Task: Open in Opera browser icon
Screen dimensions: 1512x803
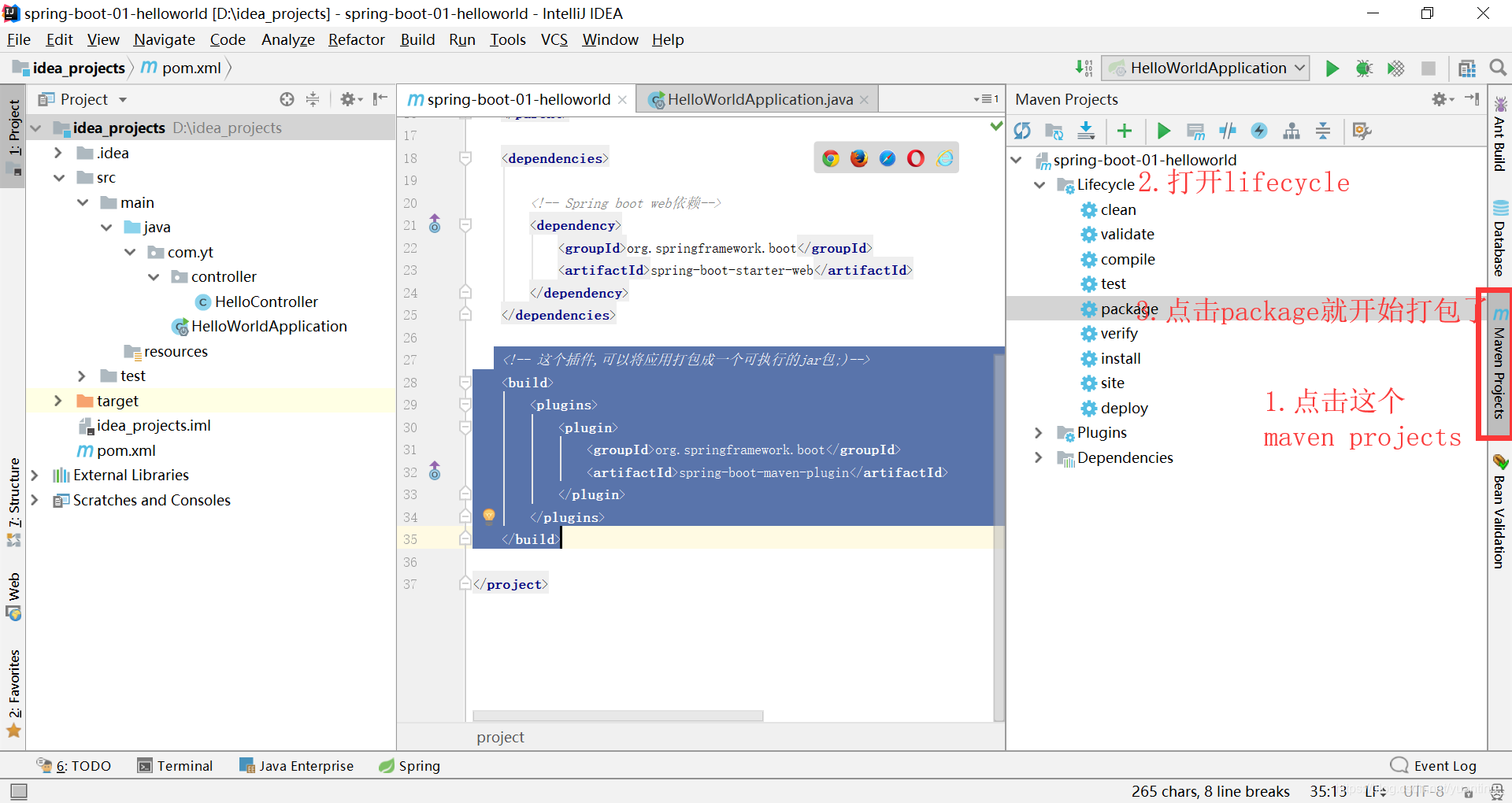Action: [916, 158]
